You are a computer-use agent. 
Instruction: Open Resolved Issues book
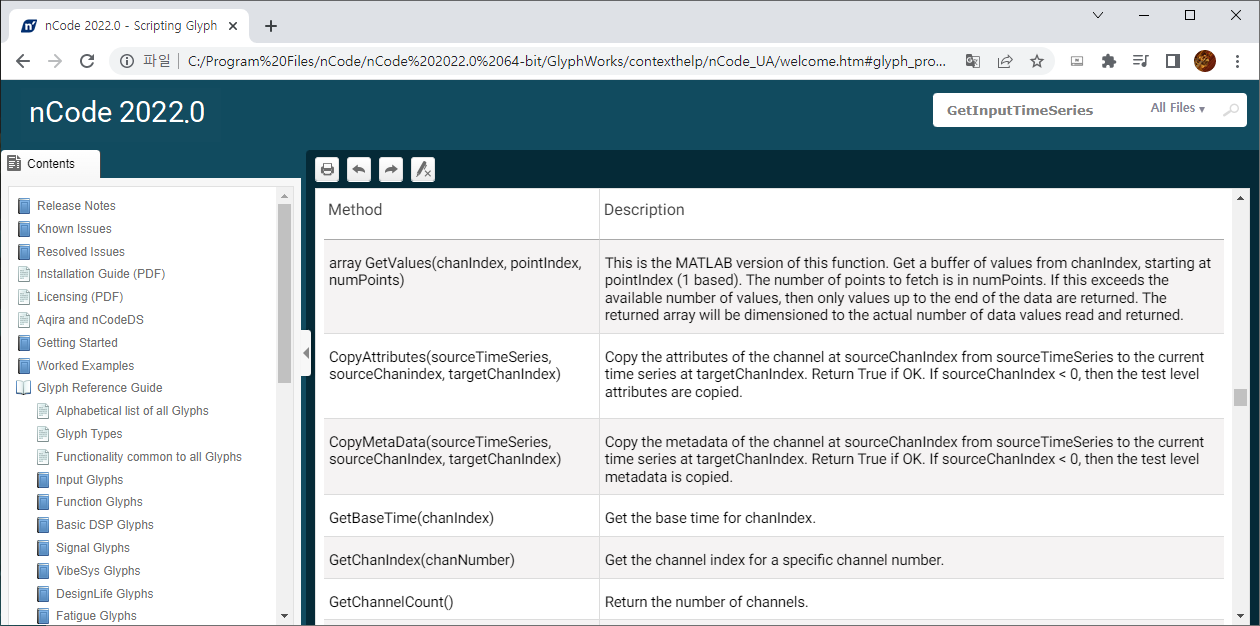point(81,252)
